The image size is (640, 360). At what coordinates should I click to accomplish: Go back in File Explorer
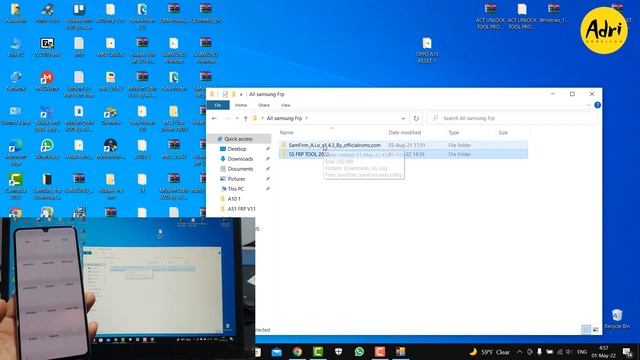[214, 118]
